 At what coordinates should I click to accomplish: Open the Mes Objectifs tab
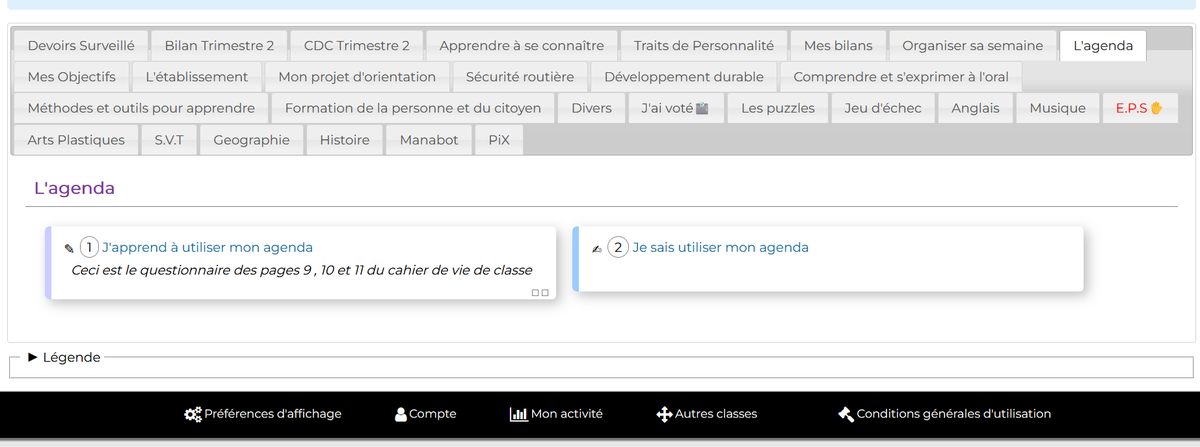pos(72,76)
